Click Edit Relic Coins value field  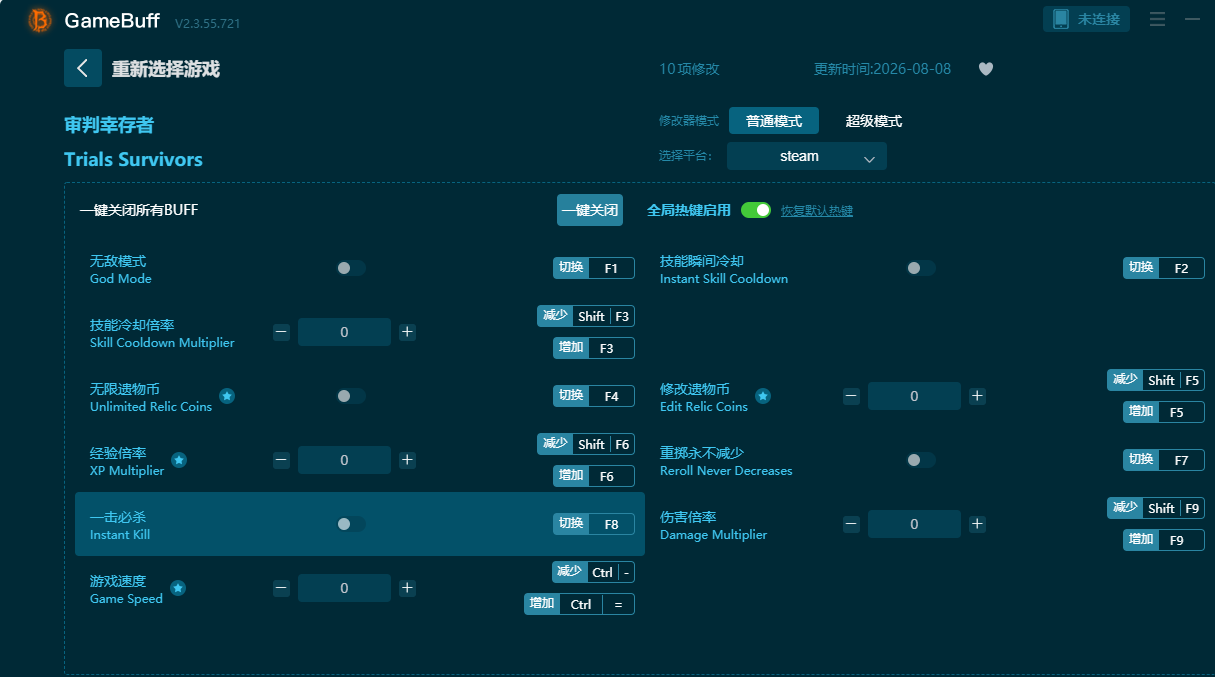(x=914, y=396)
